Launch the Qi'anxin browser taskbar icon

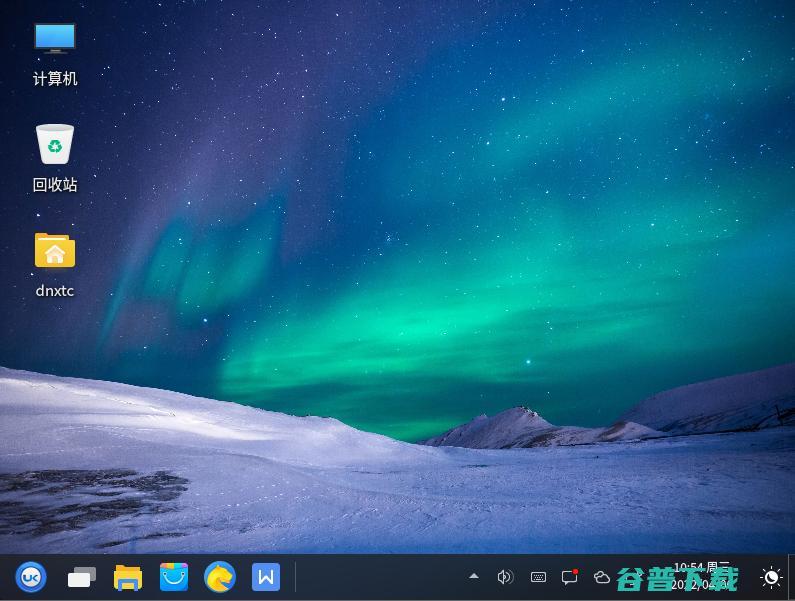click(220, 577)
